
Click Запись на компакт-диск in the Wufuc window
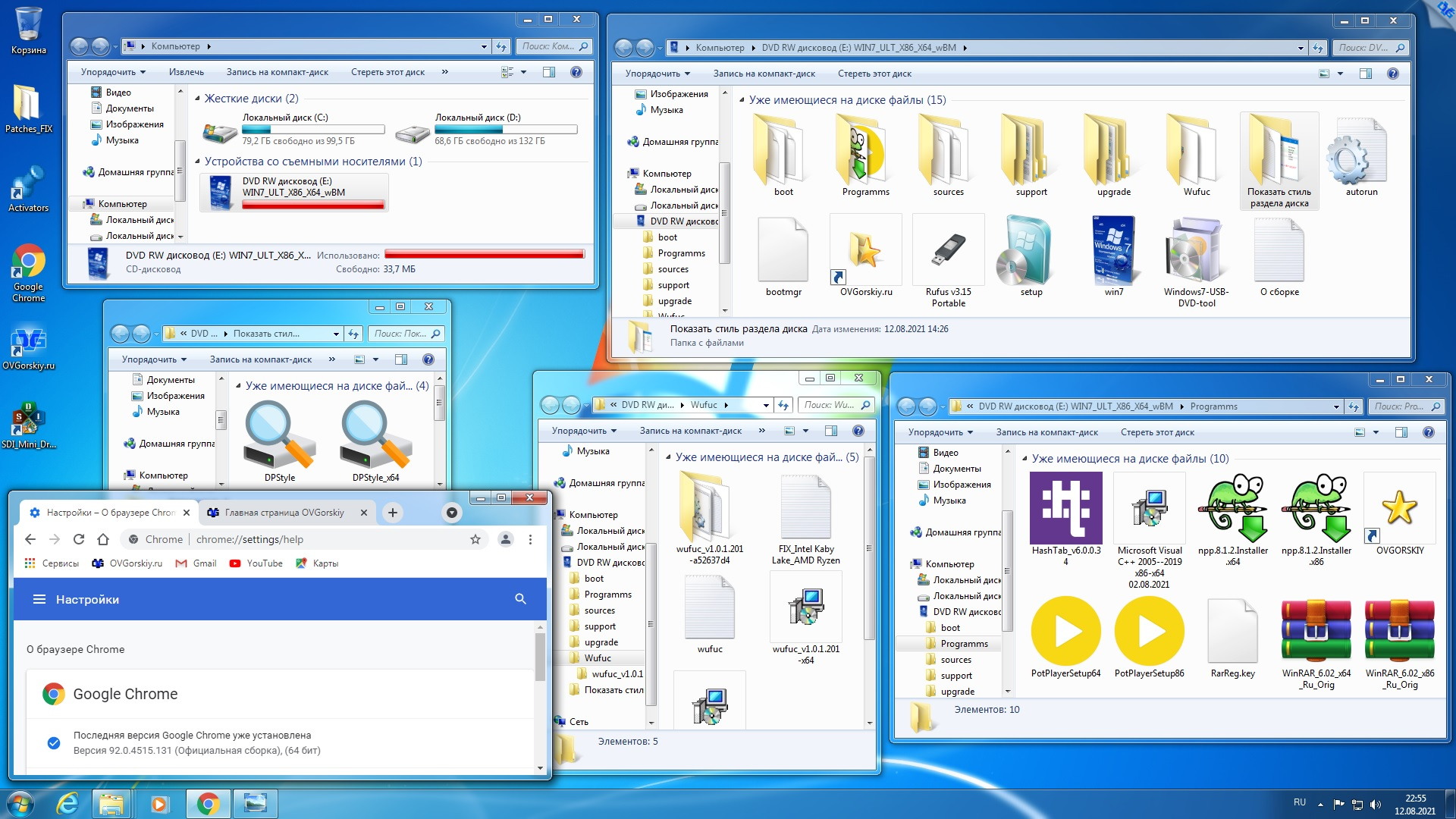[690, 431]
